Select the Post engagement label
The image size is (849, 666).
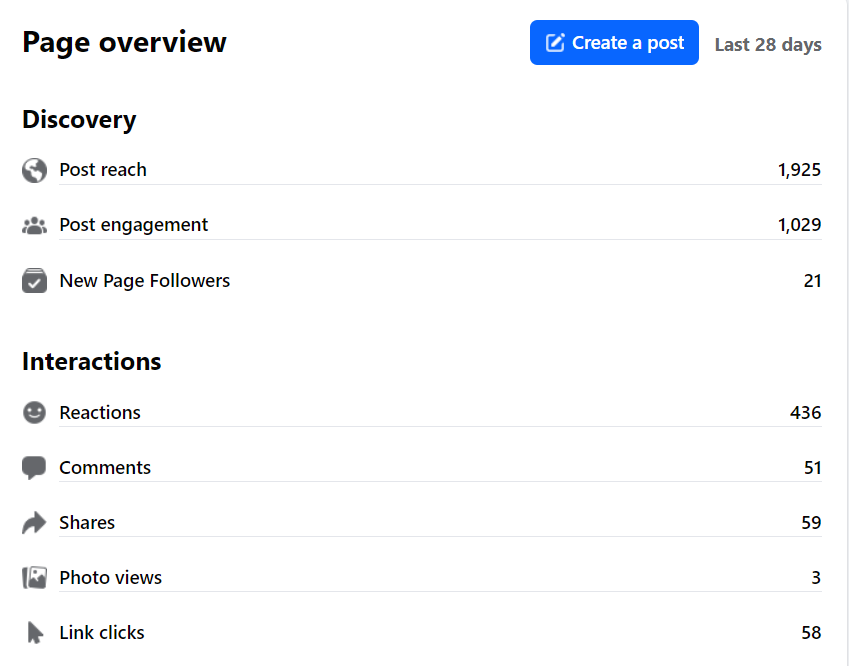(x=134, y=225)
